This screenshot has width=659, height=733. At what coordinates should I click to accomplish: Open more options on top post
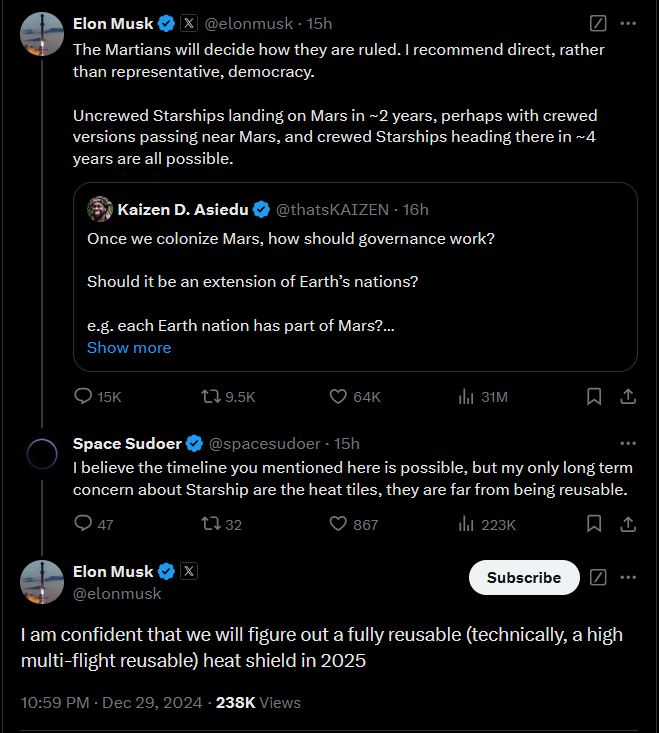point(628,22)
